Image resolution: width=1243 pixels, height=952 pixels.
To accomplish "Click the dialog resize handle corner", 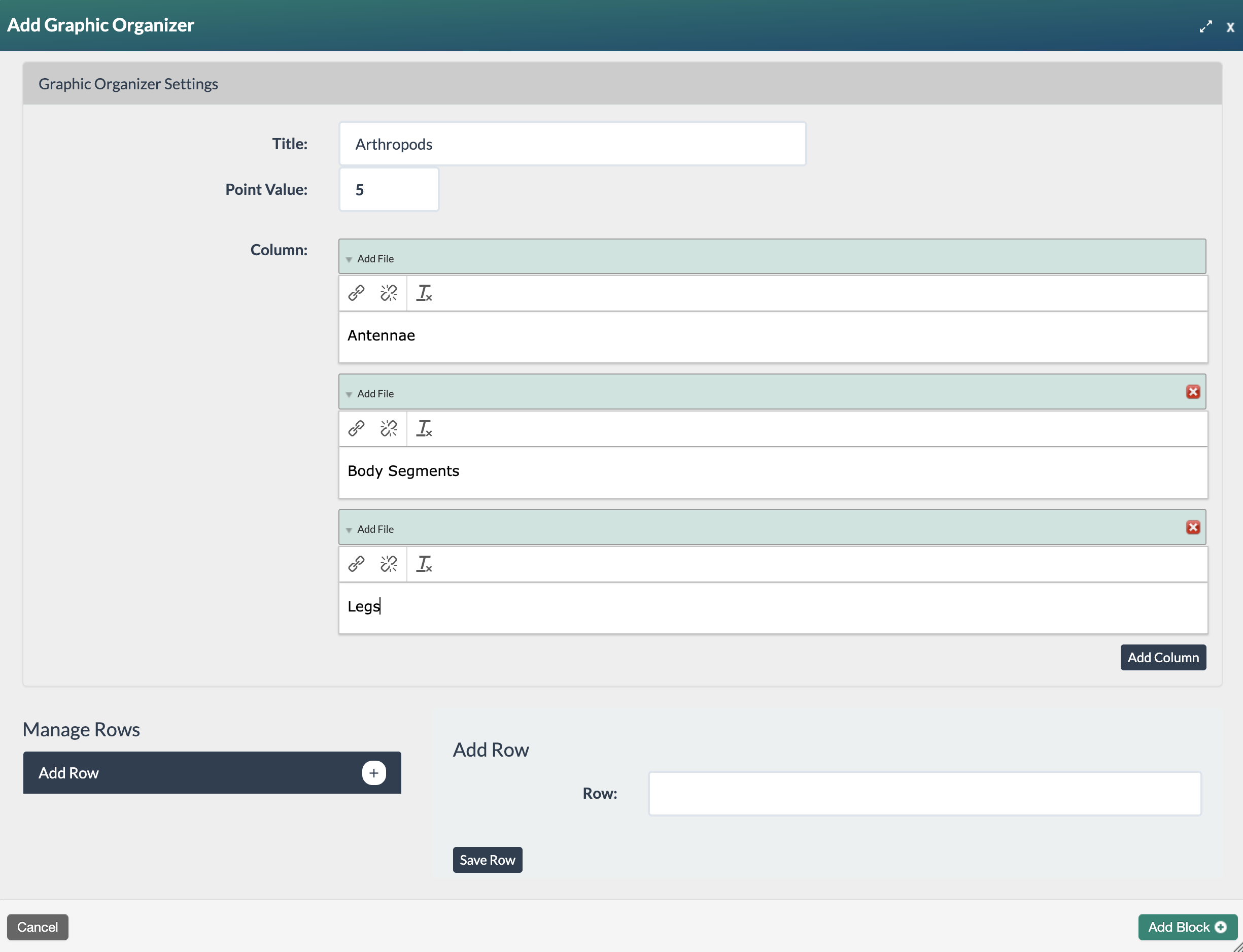I will coord(1237,946).
